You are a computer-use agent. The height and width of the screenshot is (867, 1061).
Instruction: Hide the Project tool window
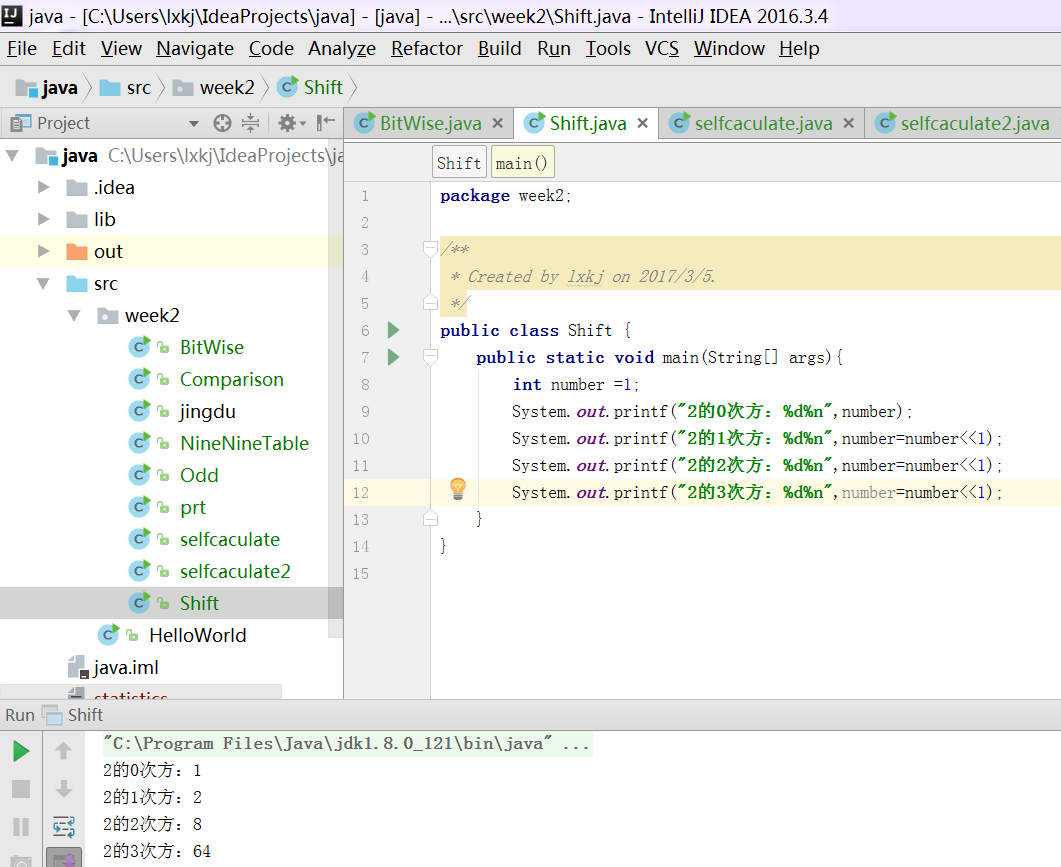(326, 123)
